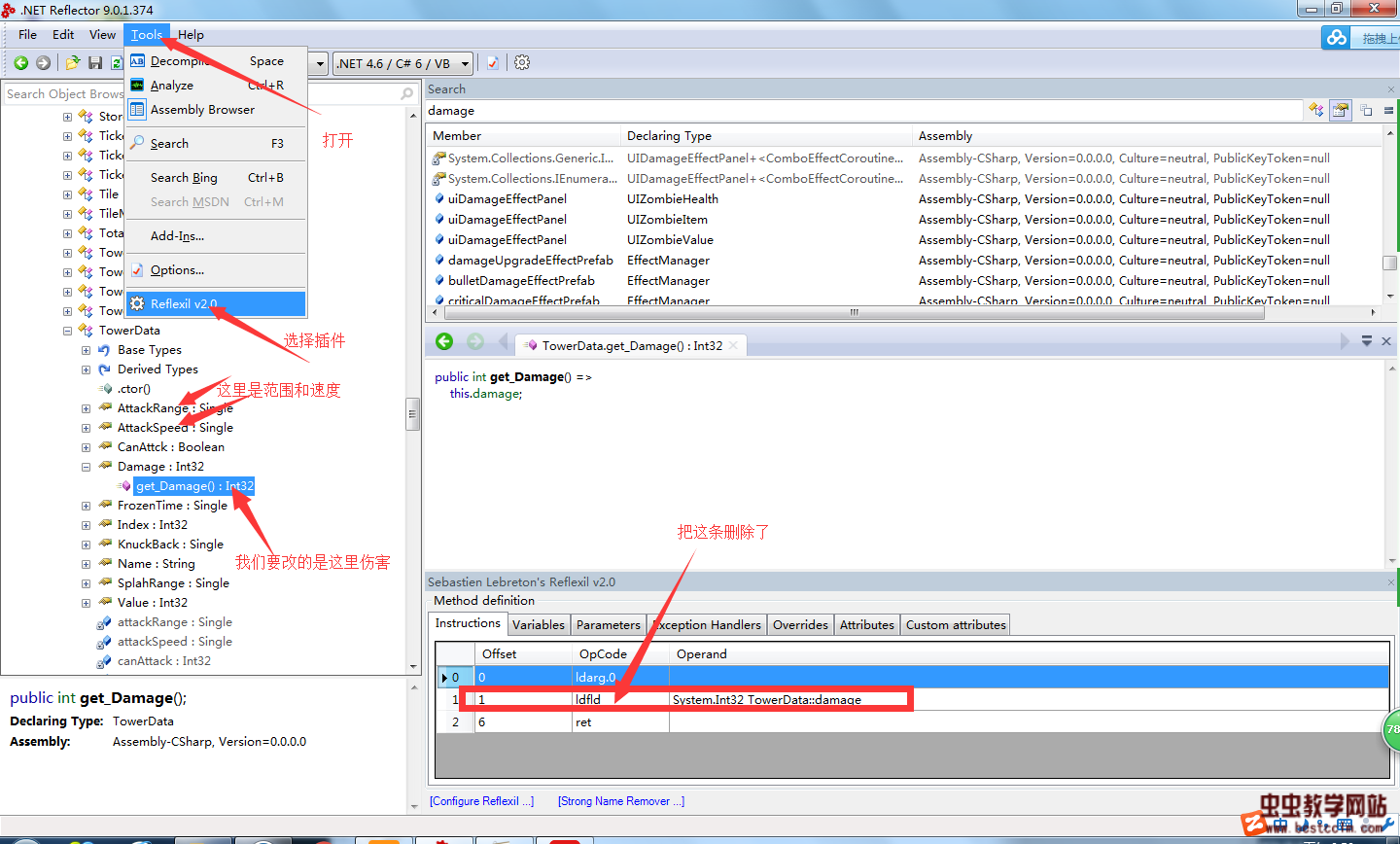The image size is (1400, 844).
Task: Click the green Refresh toolbar icon
Action: click(116, 62)
